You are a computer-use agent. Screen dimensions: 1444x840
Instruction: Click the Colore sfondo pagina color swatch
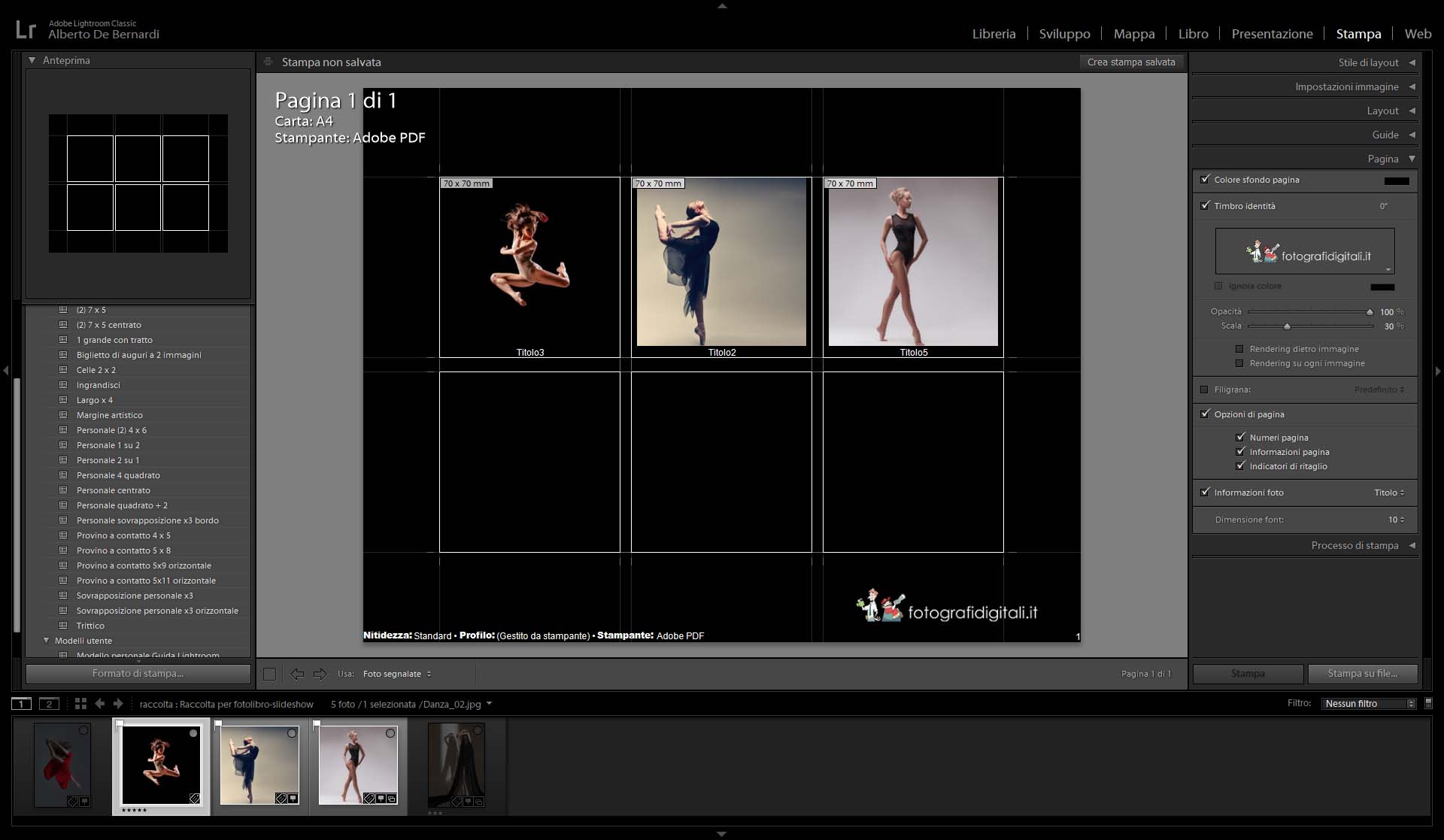1396,180
